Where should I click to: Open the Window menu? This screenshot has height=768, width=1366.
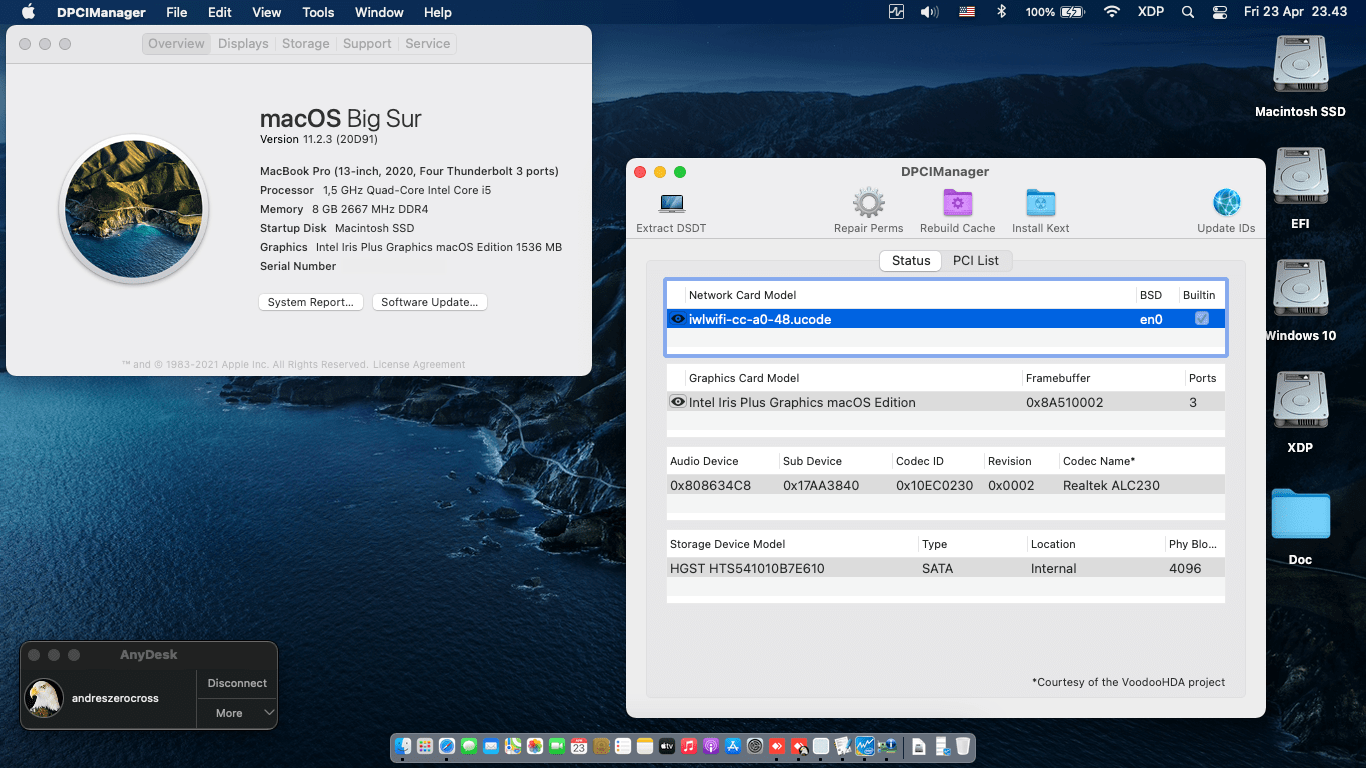[379, 12]
